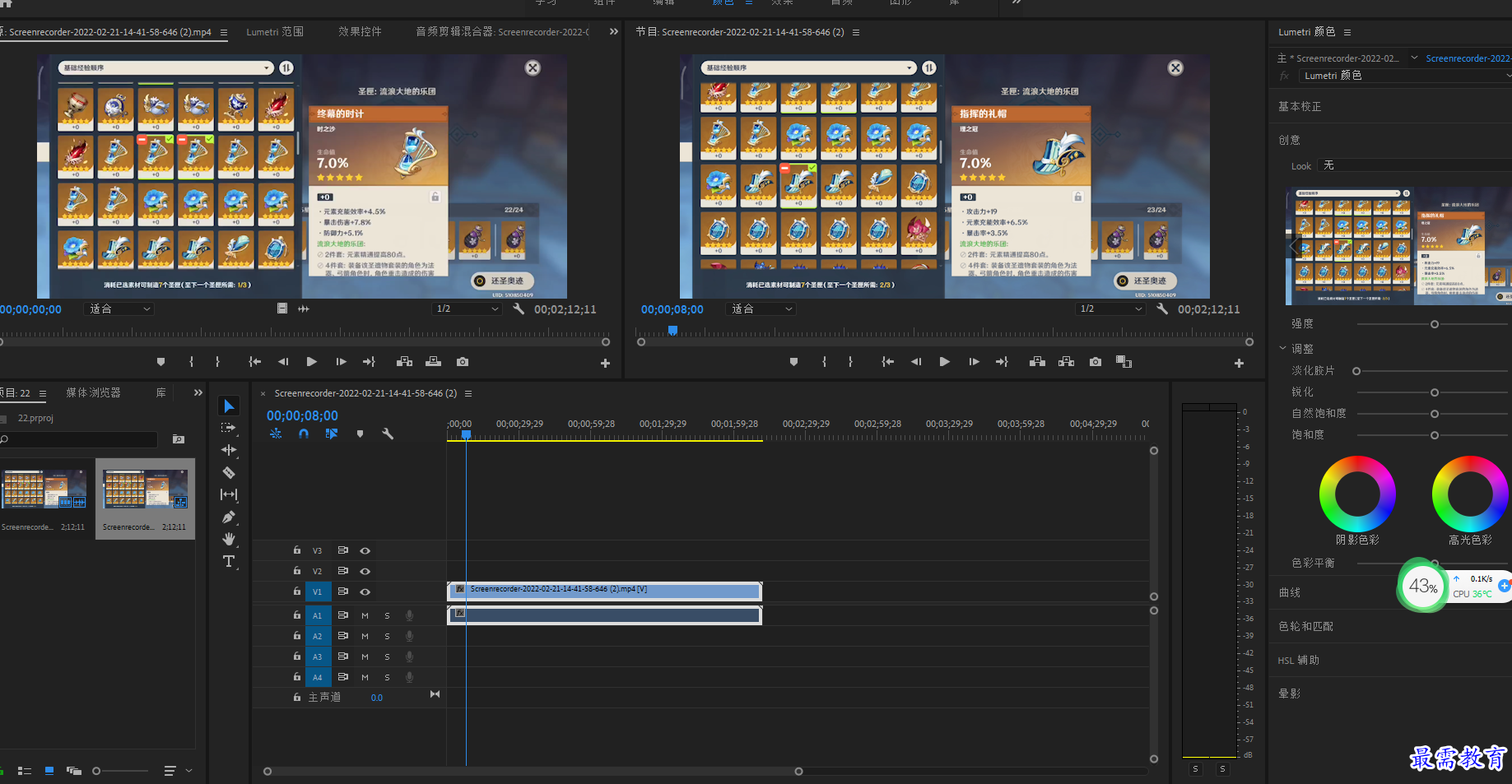Select the Selection arrow tool

[x=229, y=406]
